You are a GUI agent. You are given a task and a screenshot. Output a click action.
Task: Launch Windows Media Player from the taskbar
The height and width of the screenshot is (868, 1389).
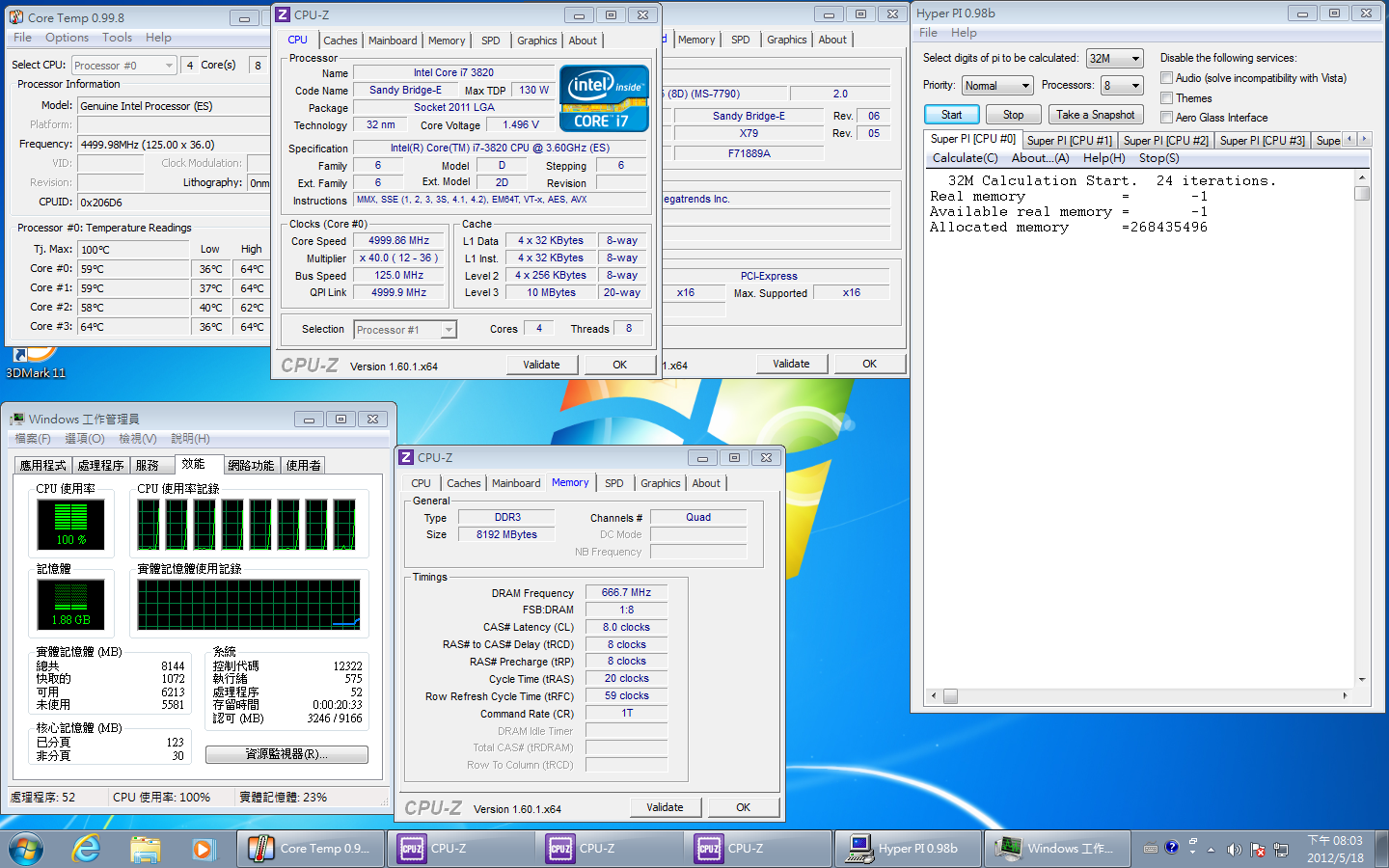click(x=203, y=849)
